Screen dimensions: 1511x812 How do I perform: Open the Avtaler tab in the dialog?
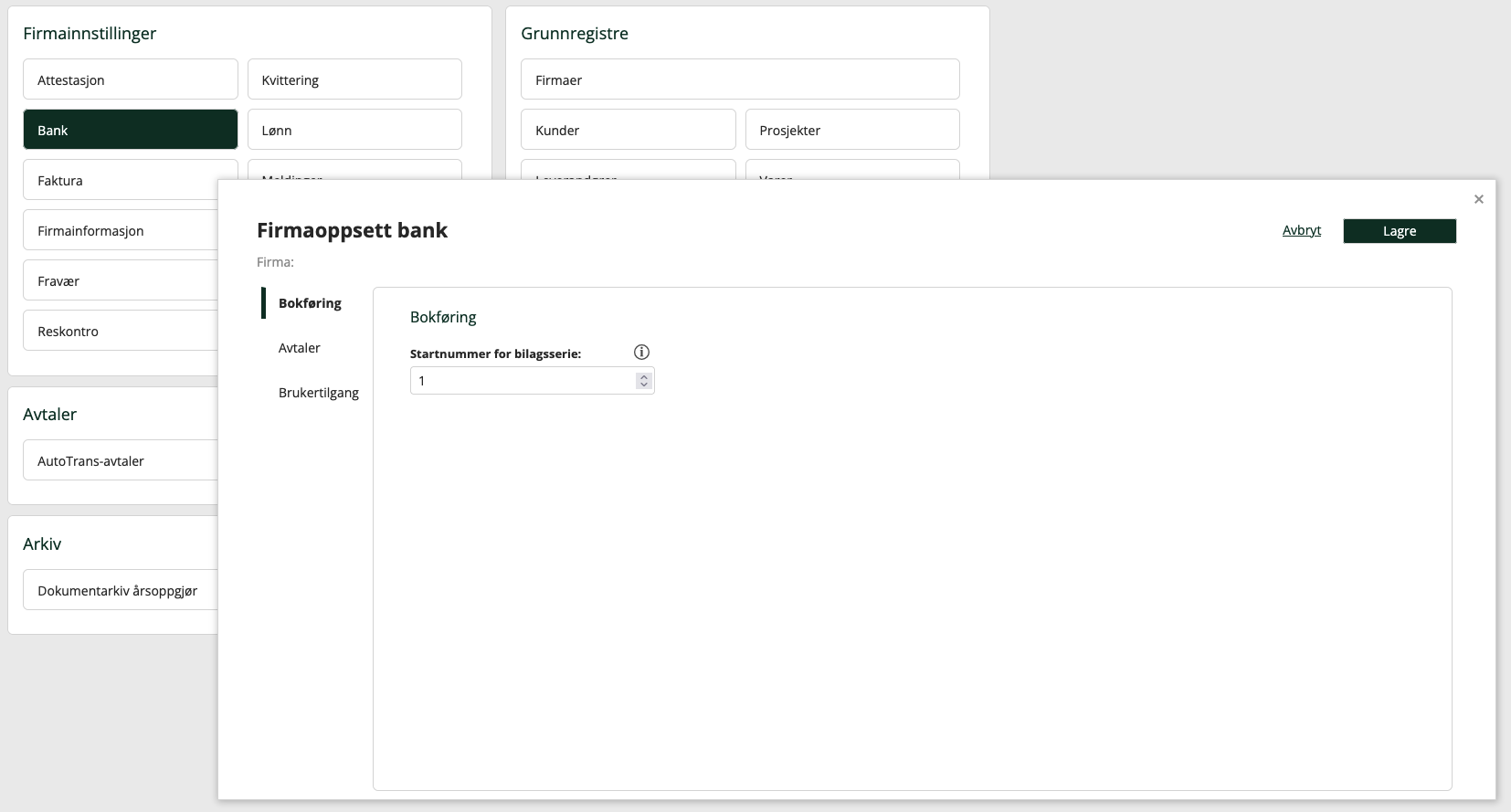pos(300,348)
